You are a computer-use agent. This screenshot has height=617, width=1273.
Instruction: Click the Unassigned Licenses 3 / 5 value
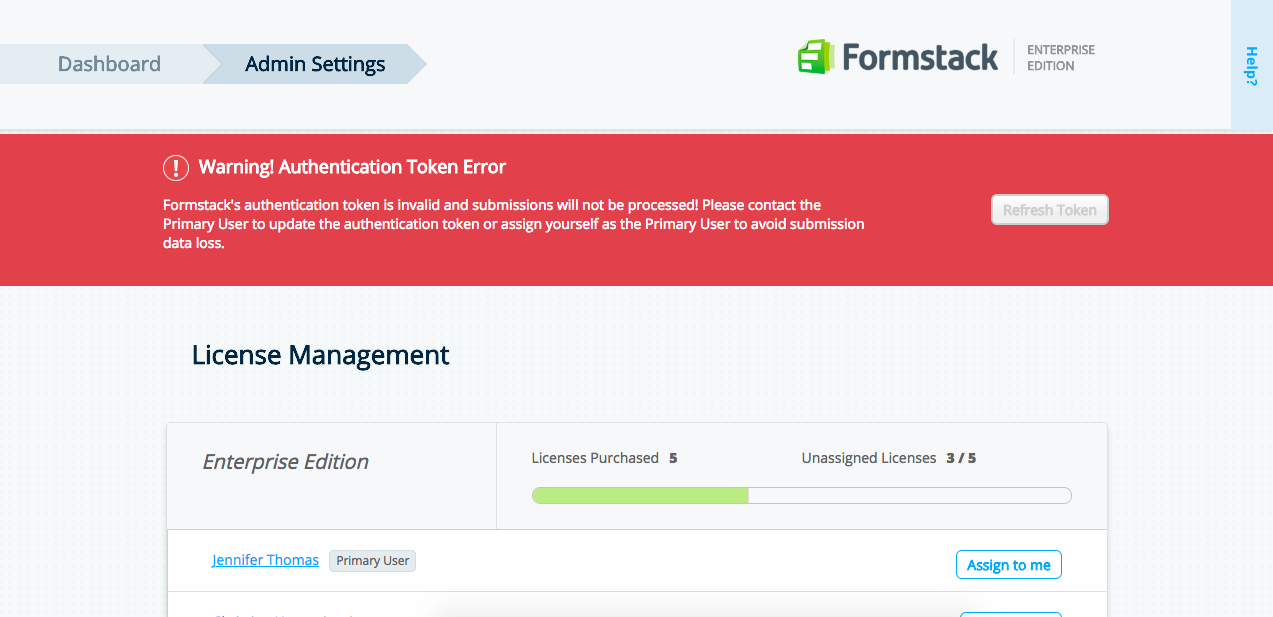[x=960, y=458]
